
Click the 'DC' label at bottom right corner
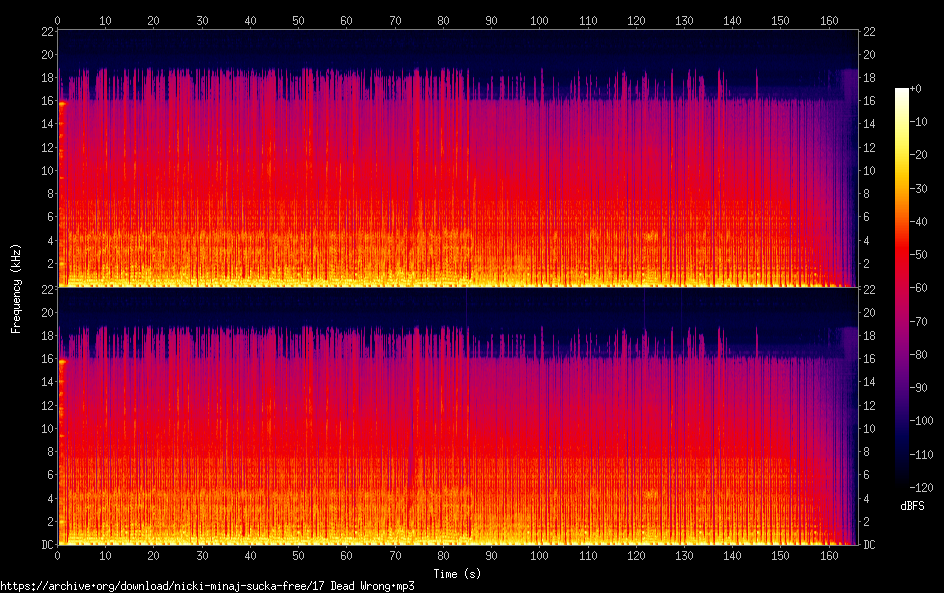(x=869, y=545)
